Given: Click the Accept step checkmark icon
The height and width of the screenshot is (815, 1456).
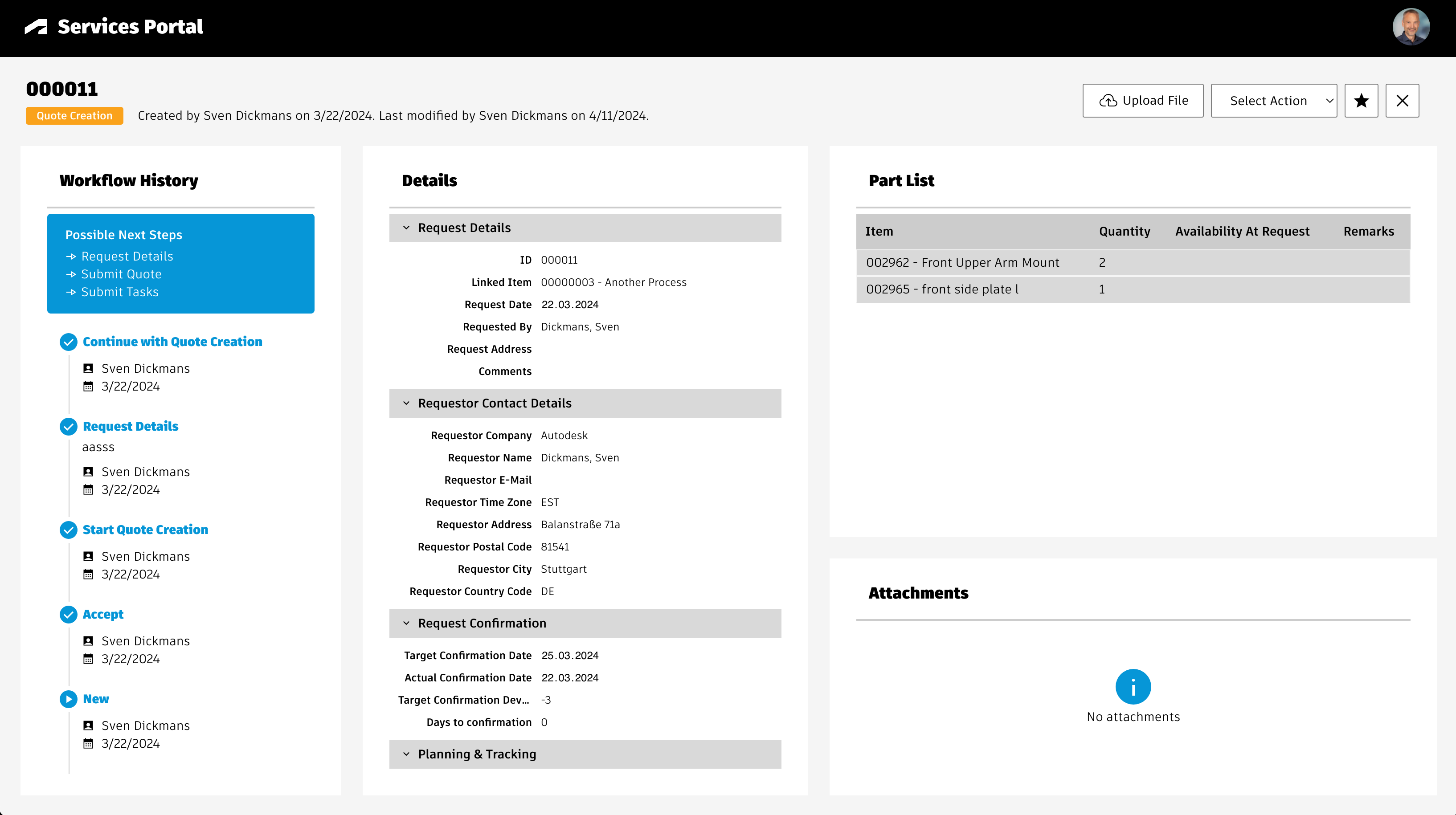Looking at the screenshot, I should coord(69,614).
